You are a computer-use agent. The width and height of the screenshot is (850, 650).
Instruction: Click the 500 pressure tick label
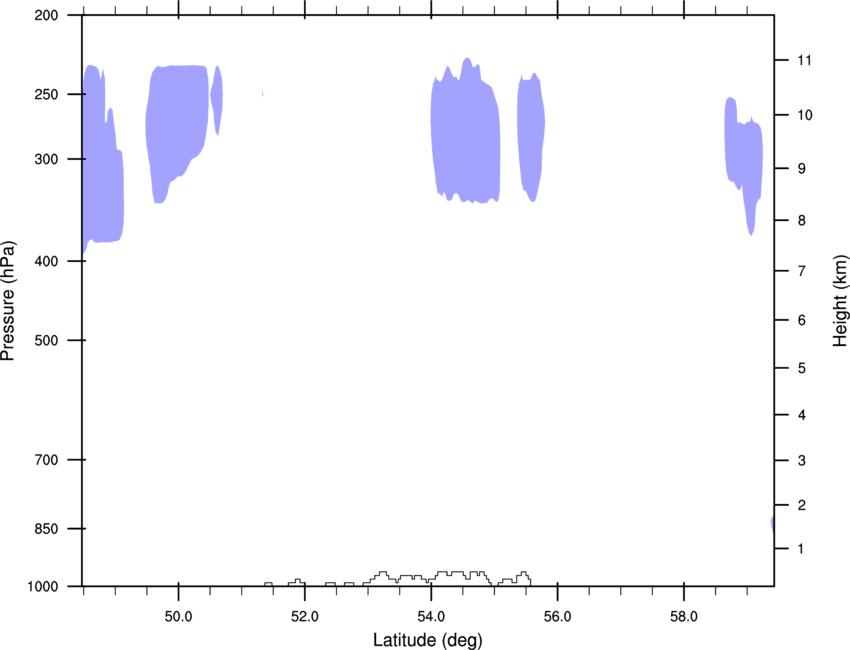tap(46, 340)
